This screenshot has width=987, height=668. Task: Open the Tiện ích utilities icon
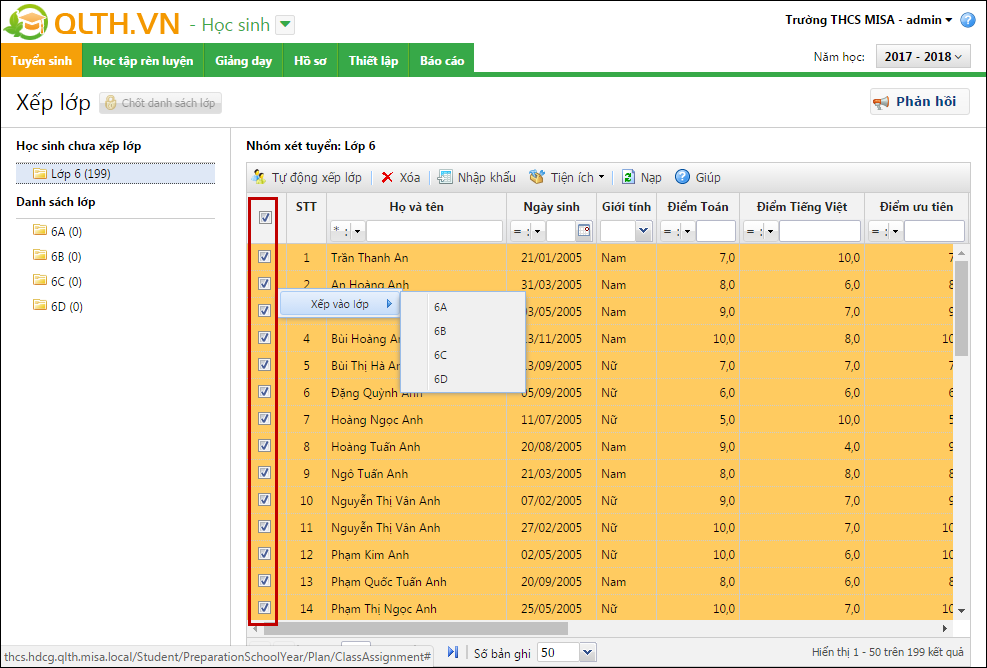(537, 177)
